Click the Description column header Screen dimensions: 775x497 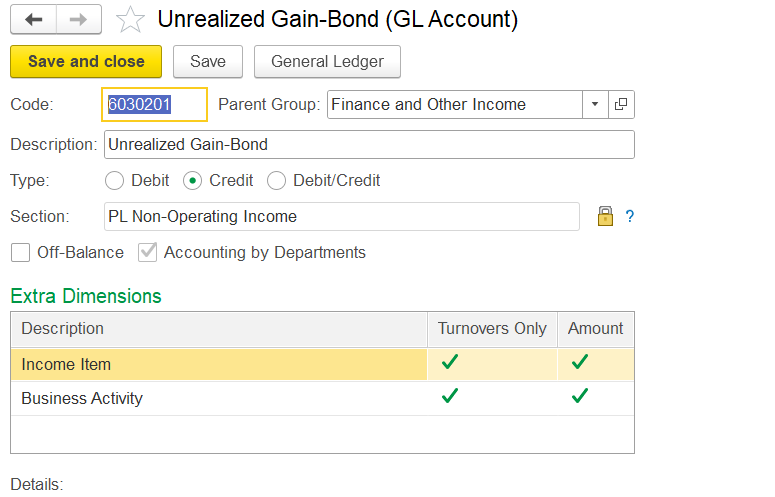point(219,329)
